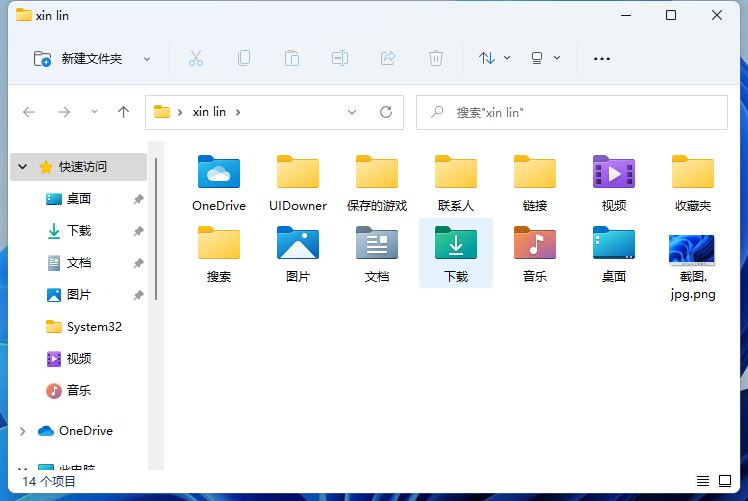The height and width of the screenshot is (501, 748).
Task: Click the Rename icon in toolbar
Action: [340, 58]
